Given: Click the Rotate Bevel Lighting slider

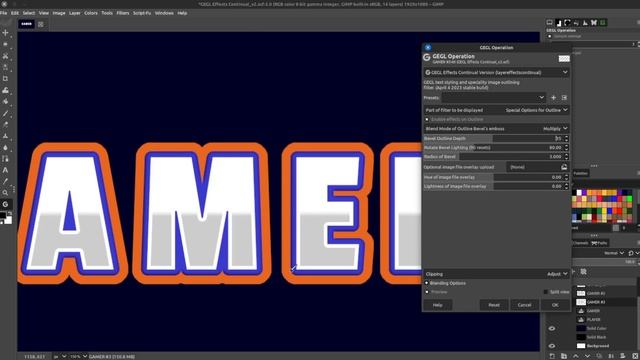Looking at the screenshot, I should point(493,148).
